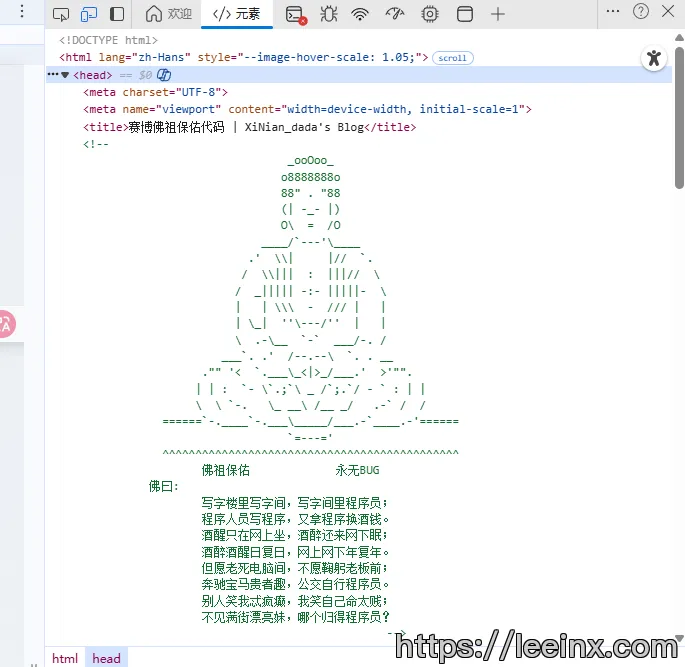685x667 pixels.
Task: Click the plus to add more tools
Action: point(498,14)
